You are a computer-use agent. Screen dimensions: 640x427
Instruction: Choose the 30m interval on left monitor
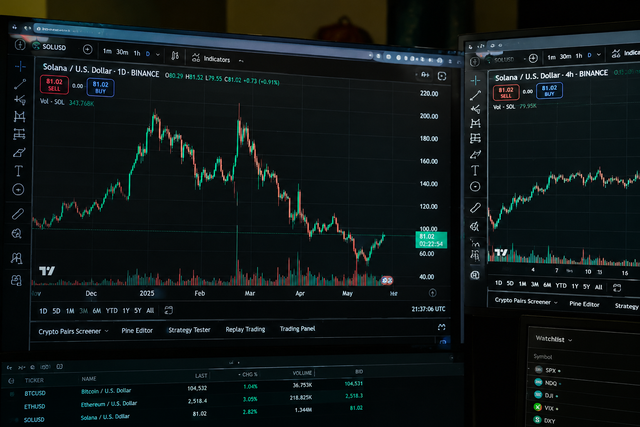(x=122, y=52)
